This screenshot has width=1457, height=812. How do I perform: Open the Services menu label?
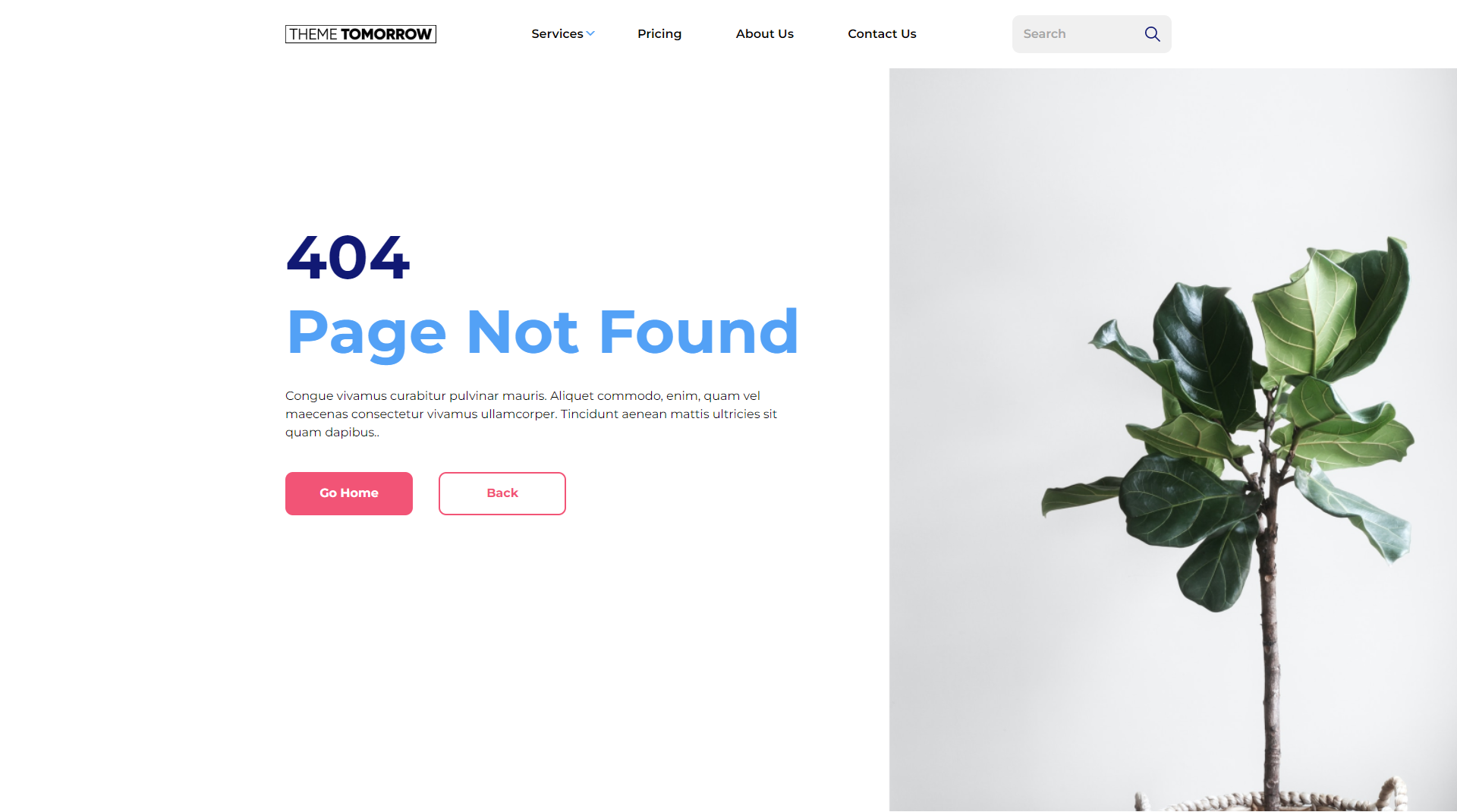(557, 33)
